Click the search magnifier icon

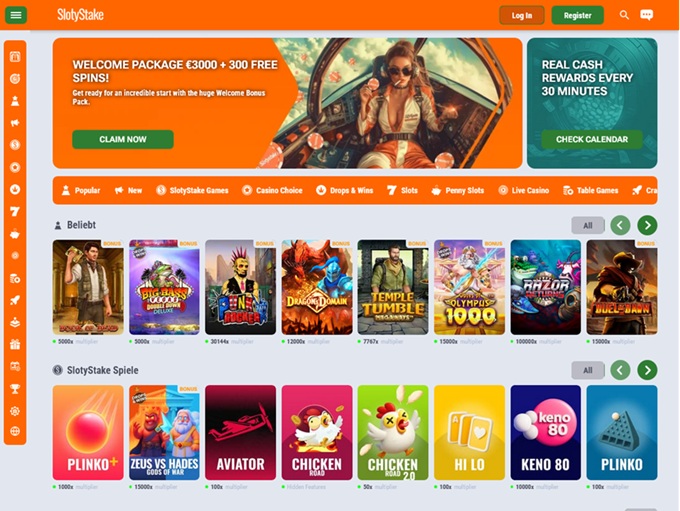point(624,15)
